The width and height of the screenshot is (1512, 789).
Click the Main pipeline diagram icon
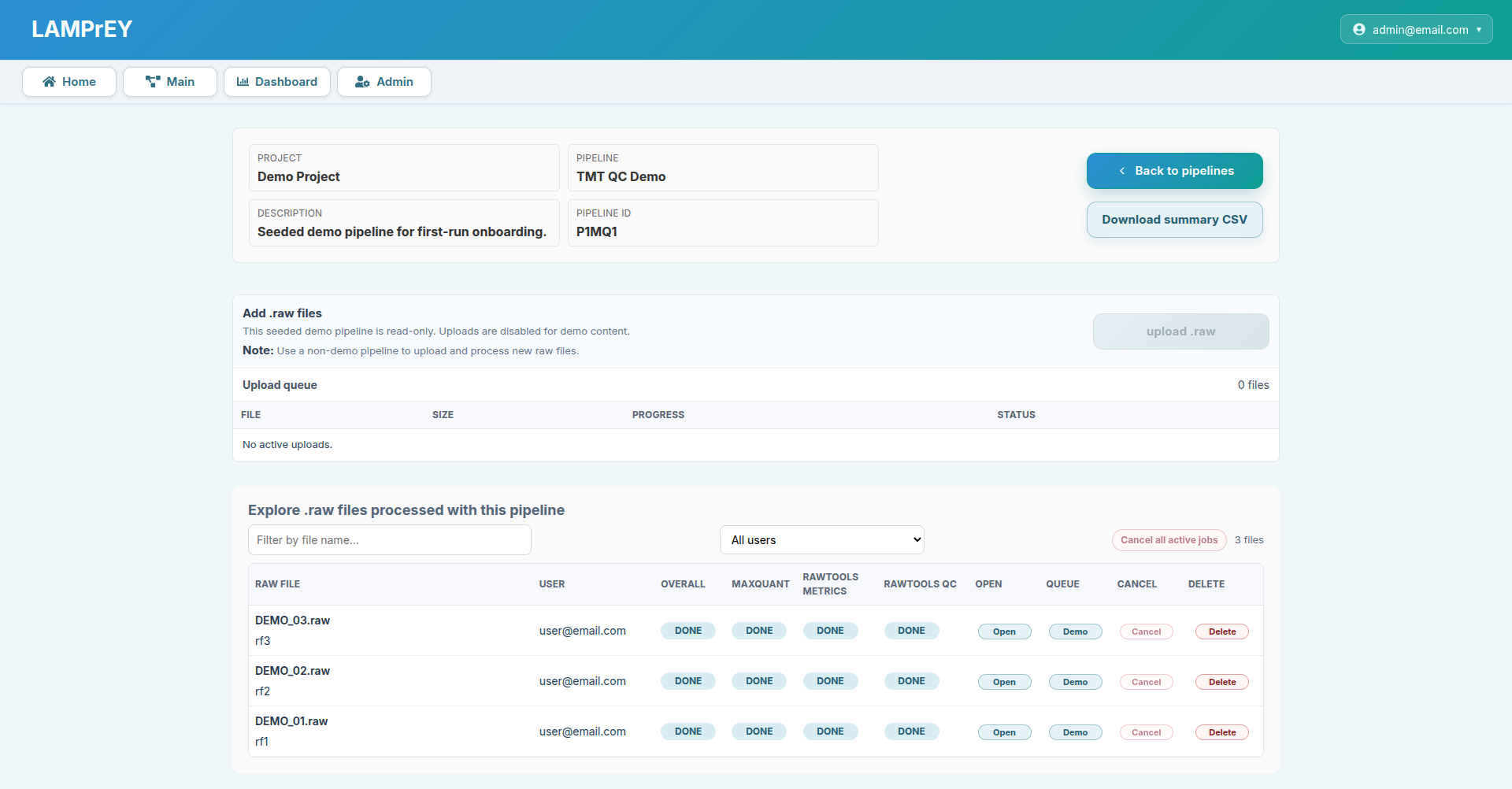click(x=153, y=82)
